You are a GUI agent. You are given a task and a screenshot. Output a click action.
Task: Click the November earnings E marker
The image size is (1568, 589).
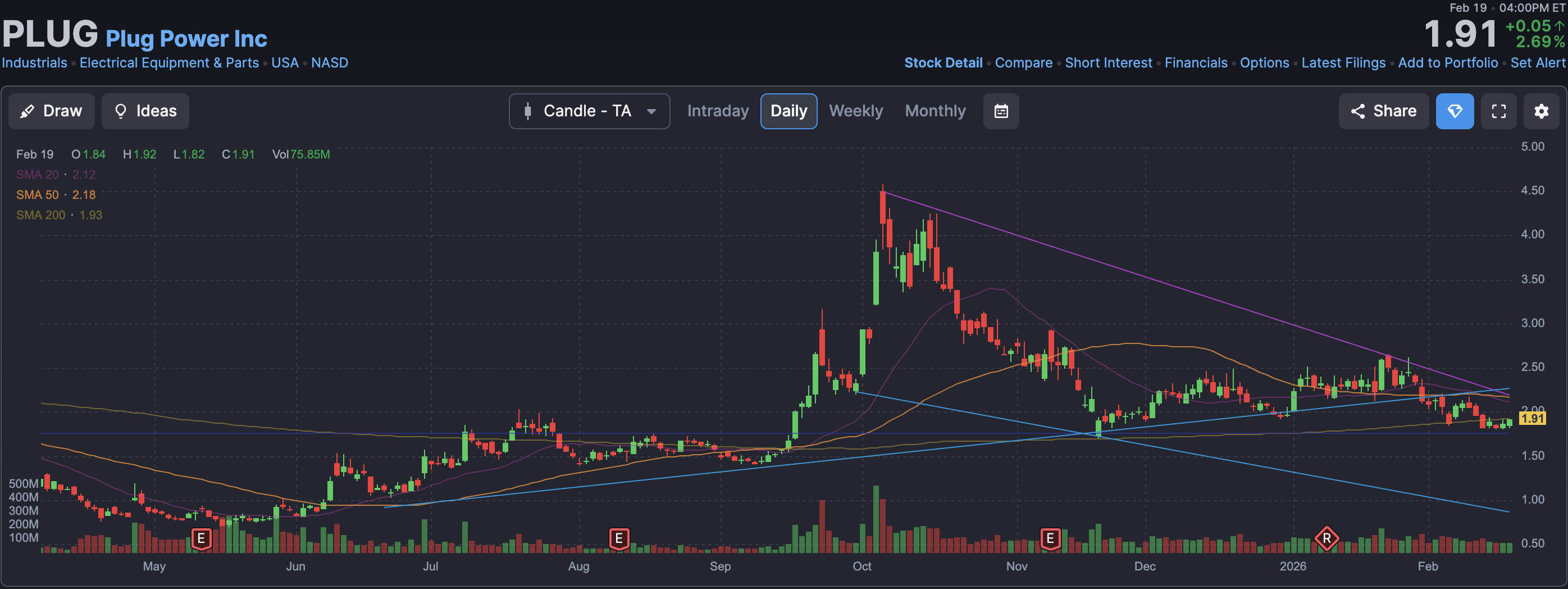pos(1050,539)
